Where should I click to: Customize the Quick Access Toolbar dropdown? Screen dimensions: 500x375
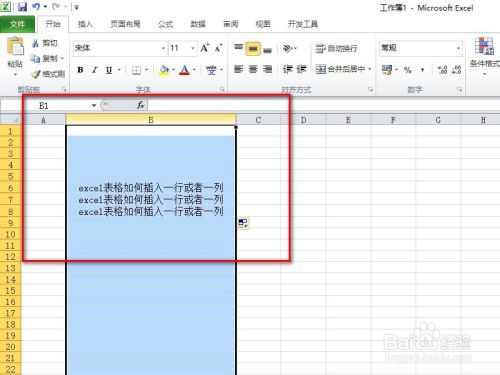(x=76, y=7)
